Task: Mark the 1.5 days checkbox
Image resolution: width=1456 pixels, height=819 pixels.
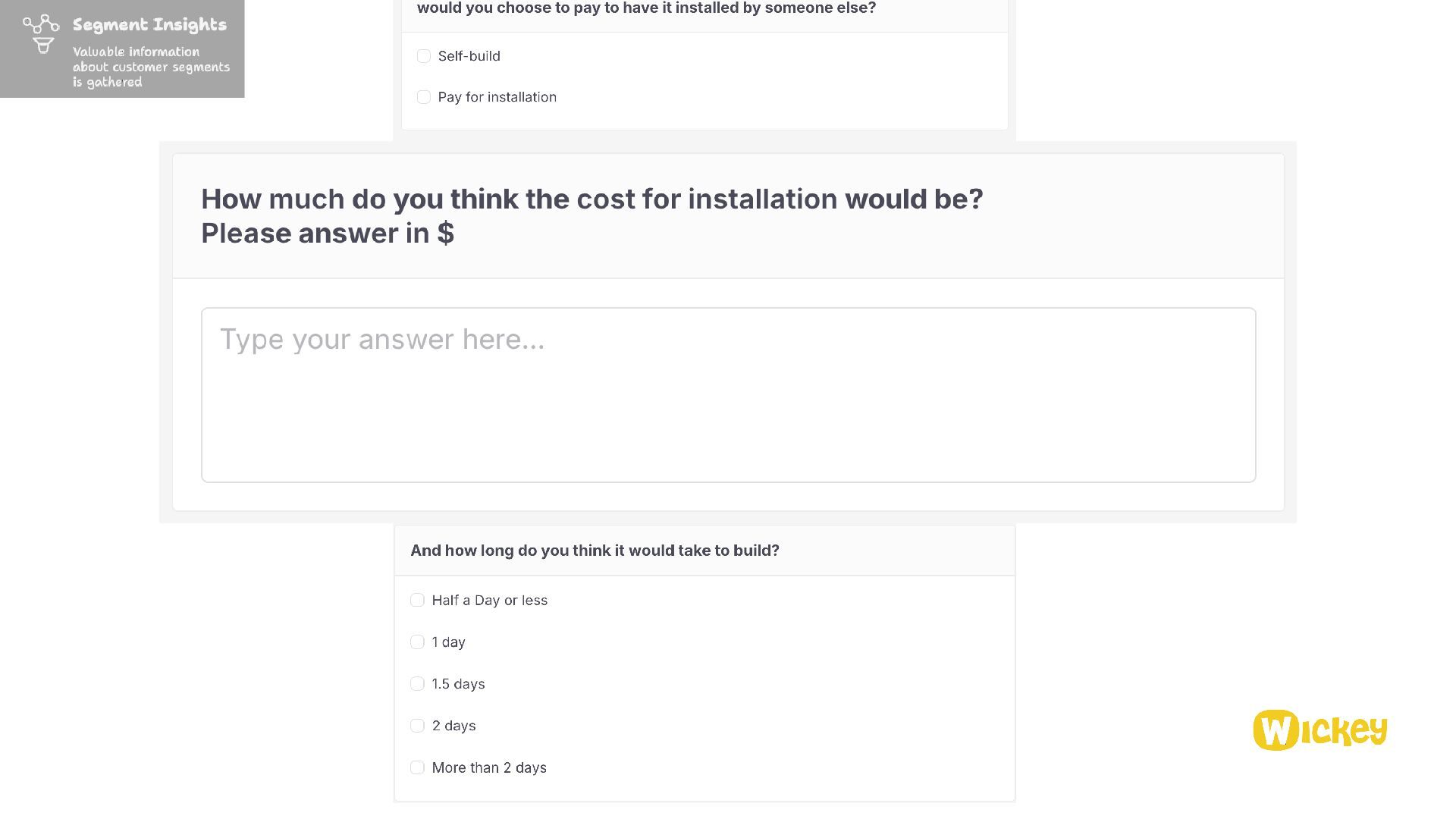Action: [417, 684]
